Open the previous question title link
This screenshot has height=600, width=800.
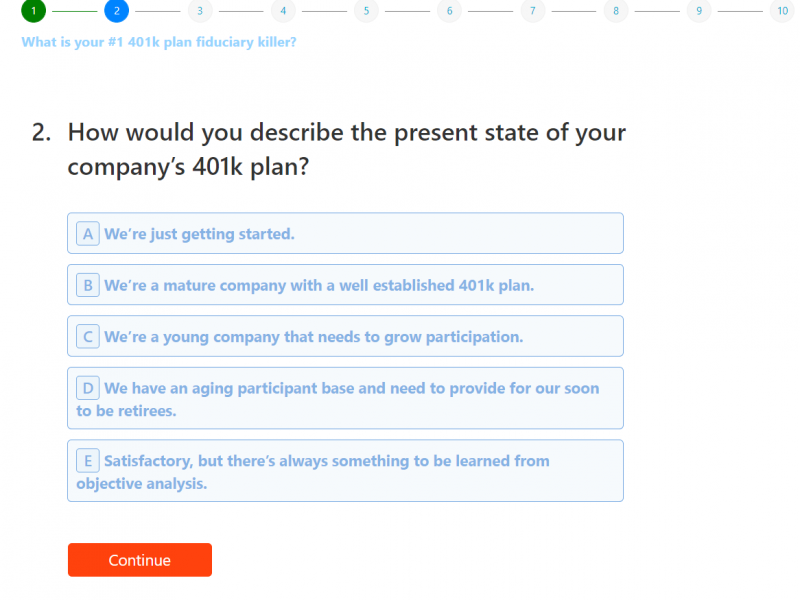click(159, 43)
